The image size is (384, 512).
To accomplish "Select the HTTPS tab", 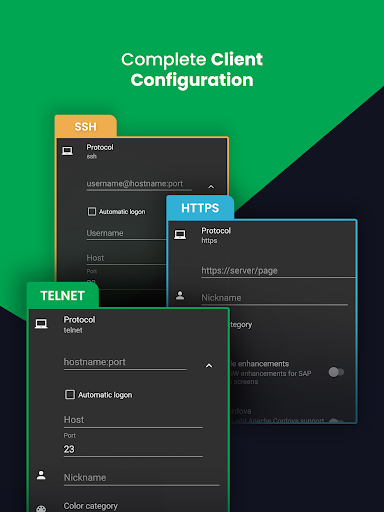I will (200, 208).
